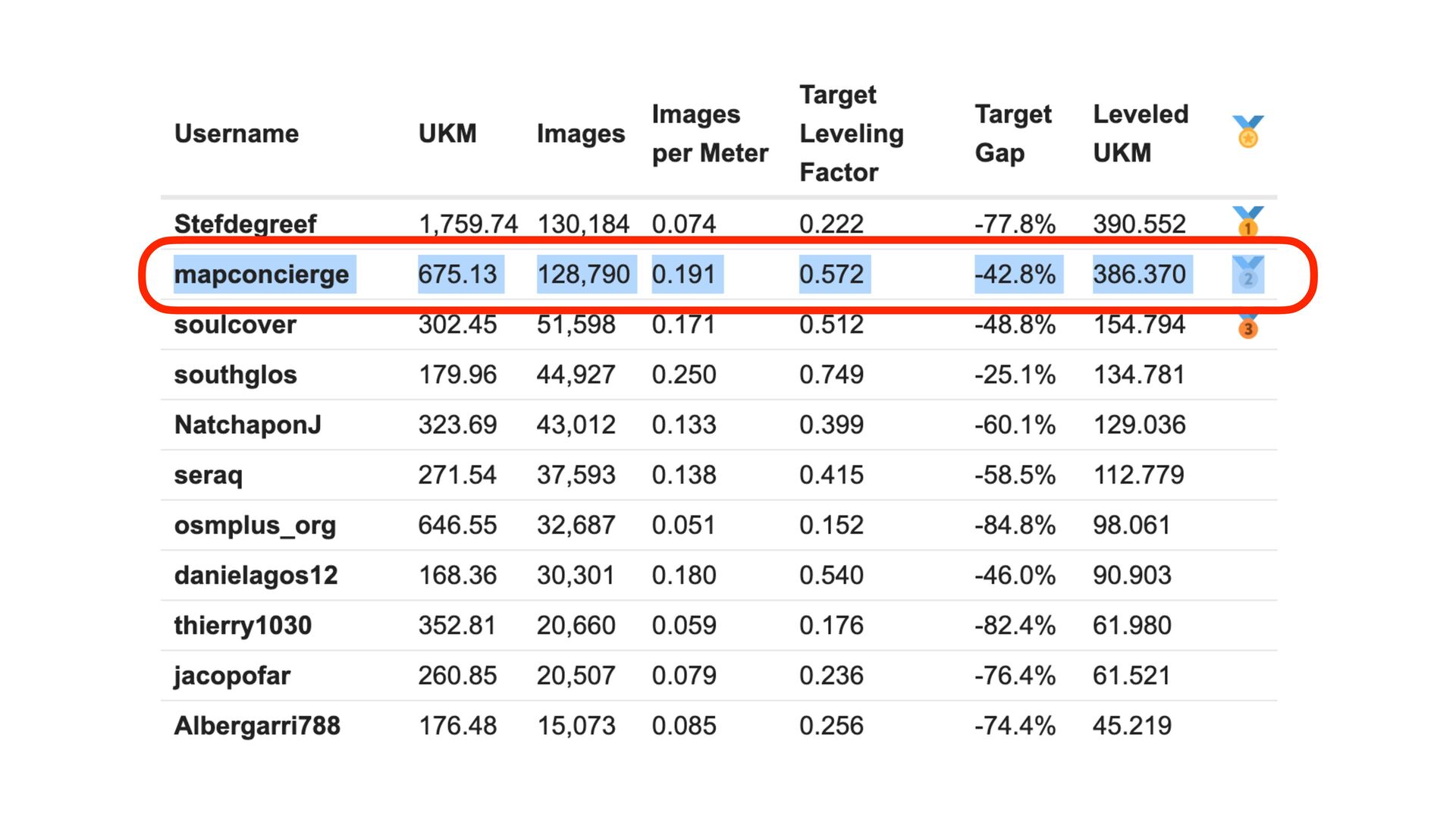Open the Stefdegreef username
Screen dimensions: 1456x819
click(x=245, y=224)
